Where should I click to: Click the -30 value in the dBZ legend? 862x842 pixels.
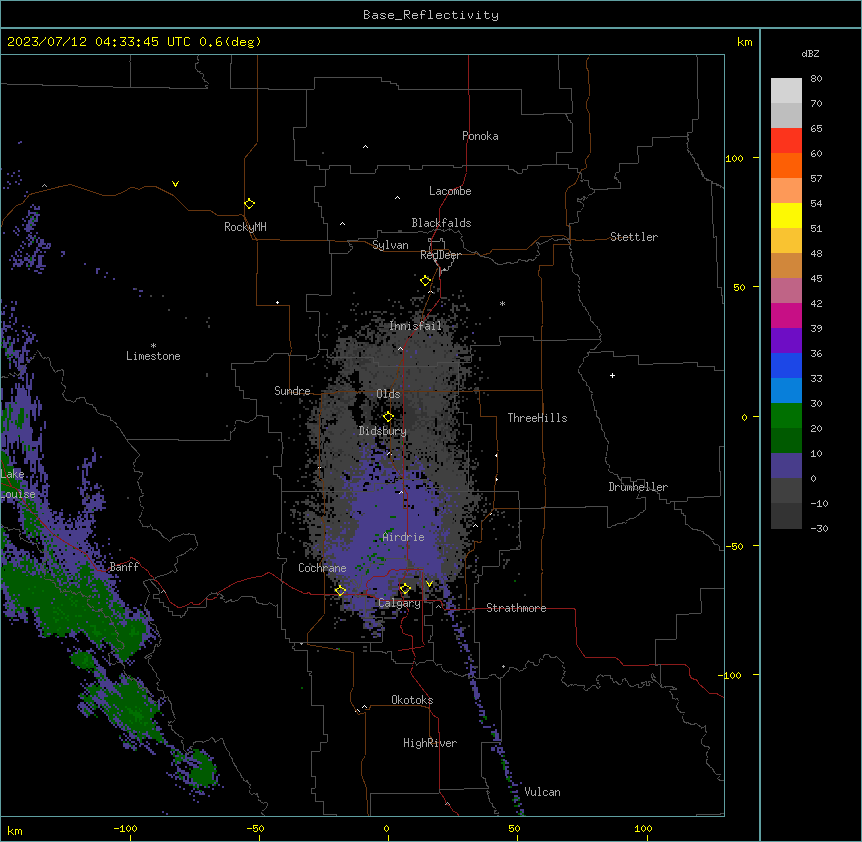point(819,529)
